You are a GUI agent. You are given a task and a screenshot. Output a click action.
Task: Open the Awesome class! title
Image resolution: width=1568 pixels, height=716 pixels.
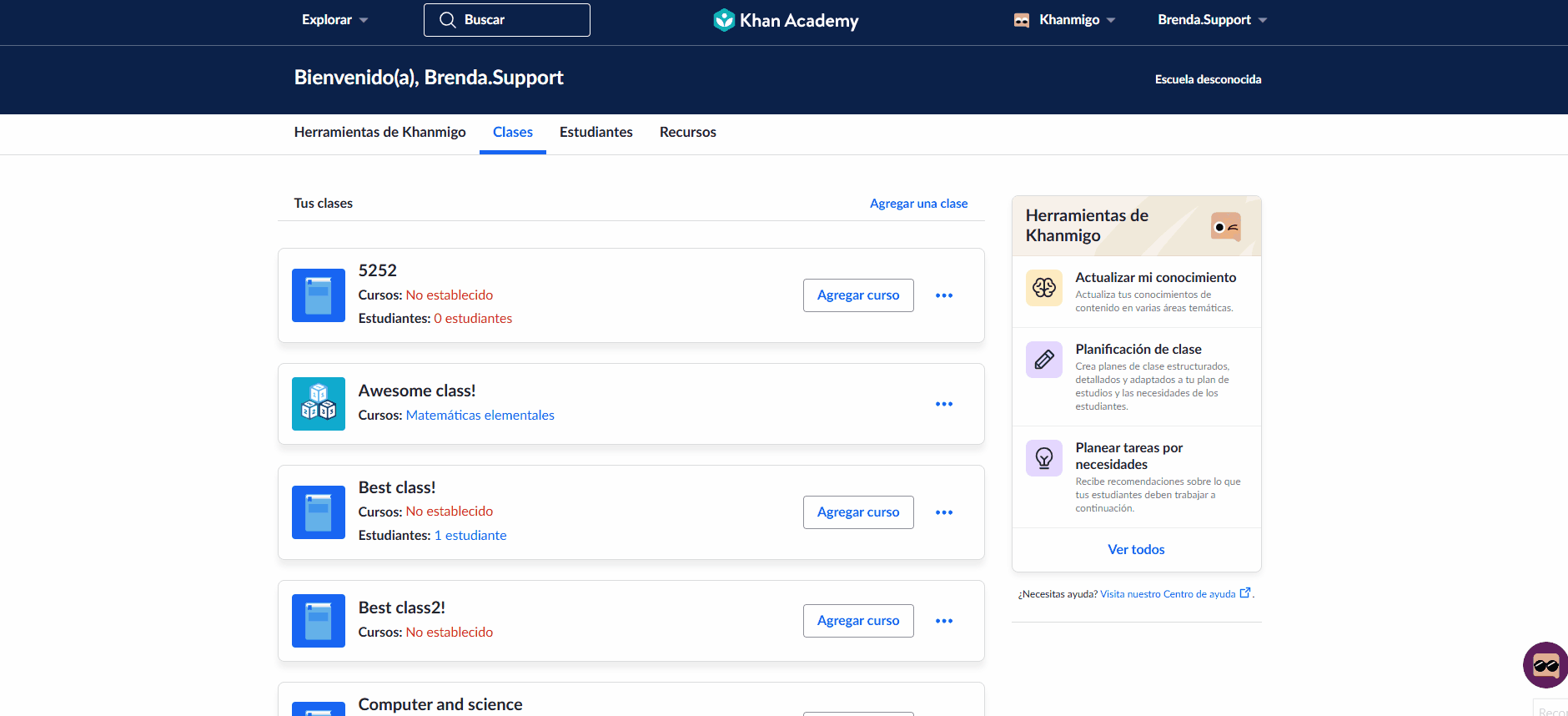coord(417,391)
